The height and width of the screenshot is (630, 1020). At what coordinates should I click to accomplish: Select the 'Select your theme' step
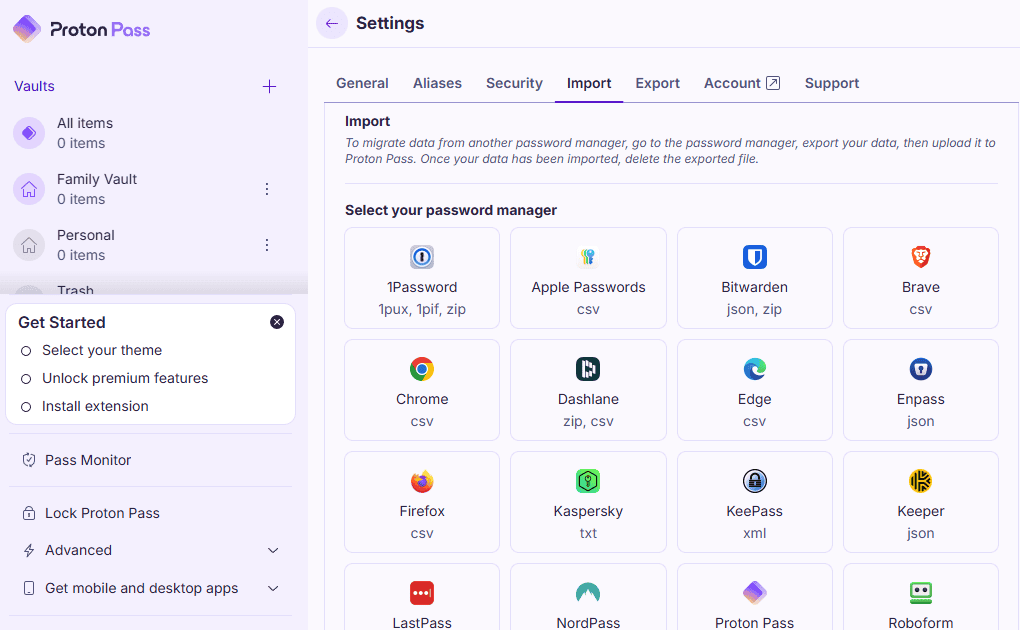101,350
